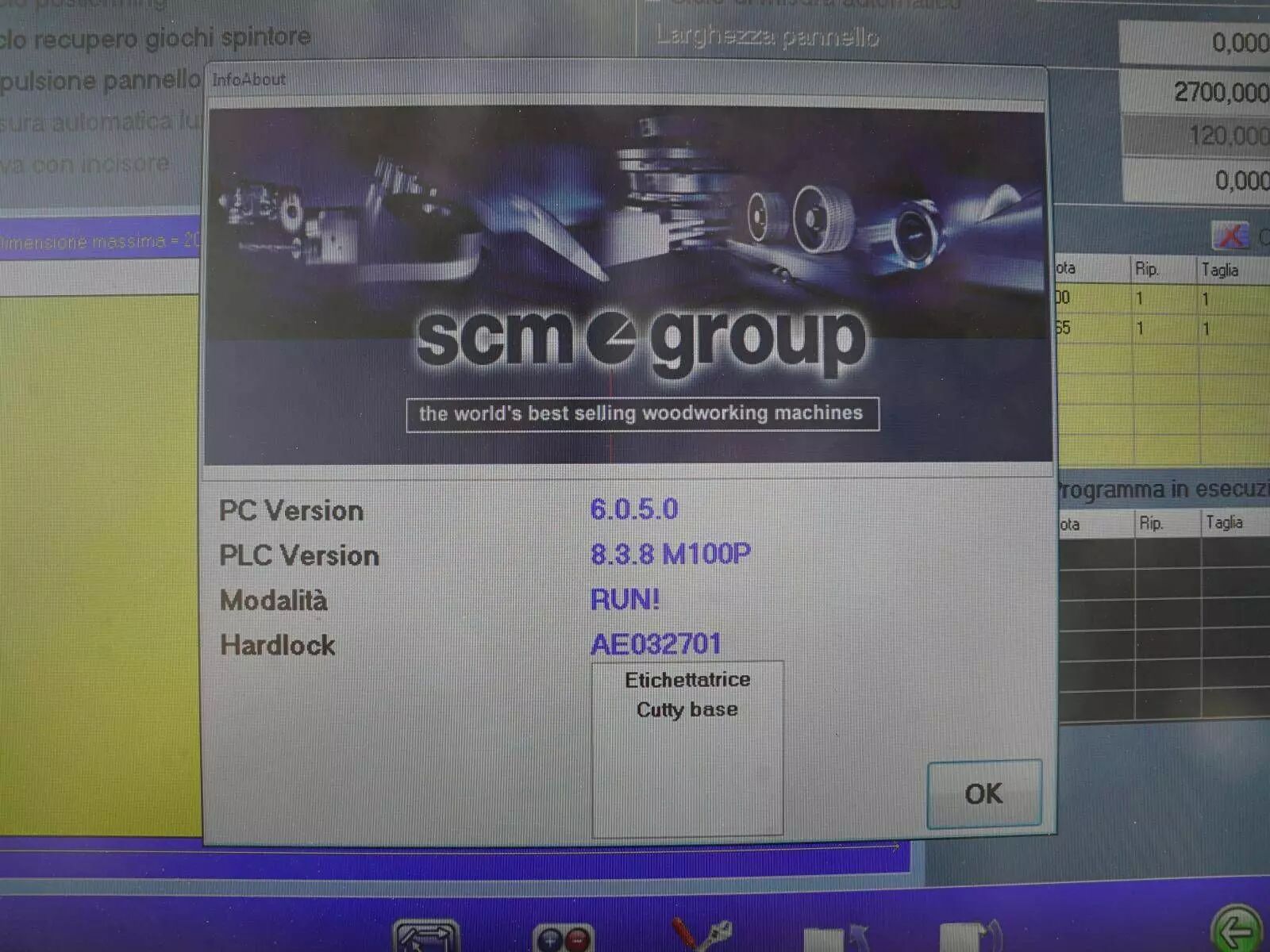Screen dimensions: 1270x952
Task: Click the blue plus / red minus icon
Action: pos(563,938)
